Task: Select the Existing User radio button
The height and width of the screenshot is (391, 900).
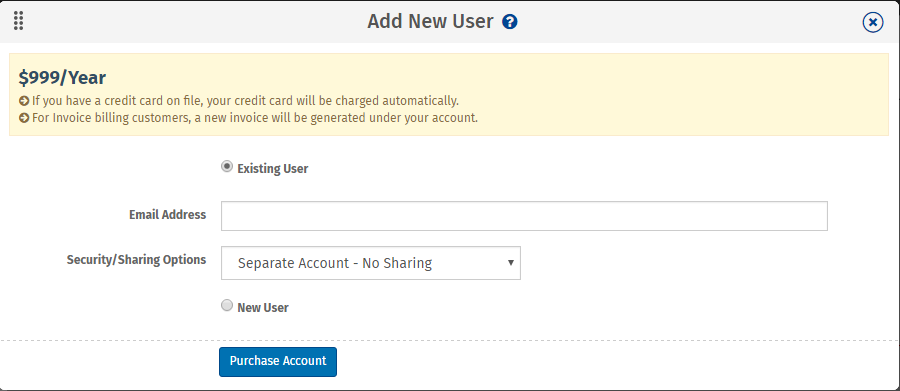Action: [227, 167]
